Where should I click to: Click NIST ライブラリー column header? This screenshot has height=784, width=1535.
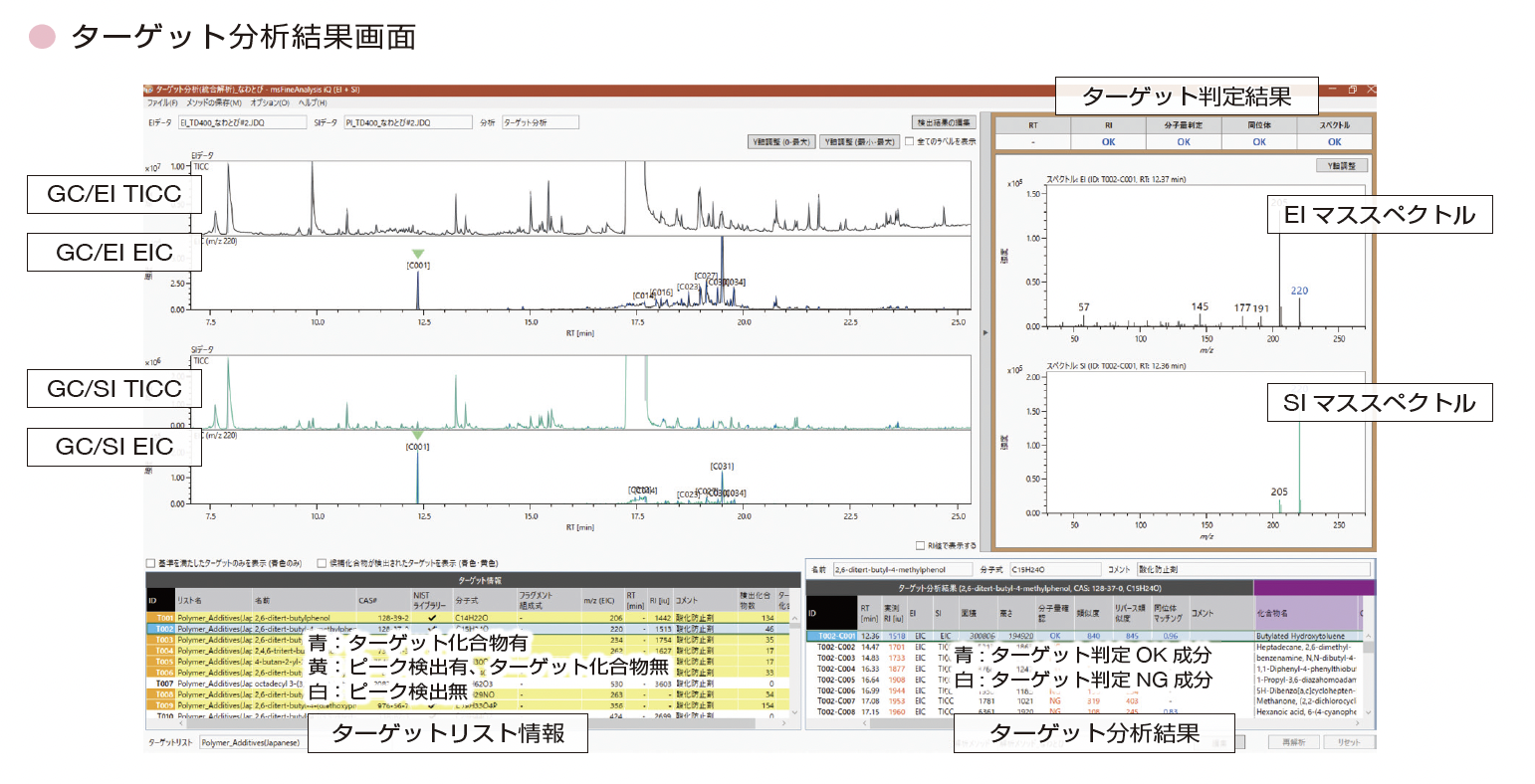tap(431, 600)
